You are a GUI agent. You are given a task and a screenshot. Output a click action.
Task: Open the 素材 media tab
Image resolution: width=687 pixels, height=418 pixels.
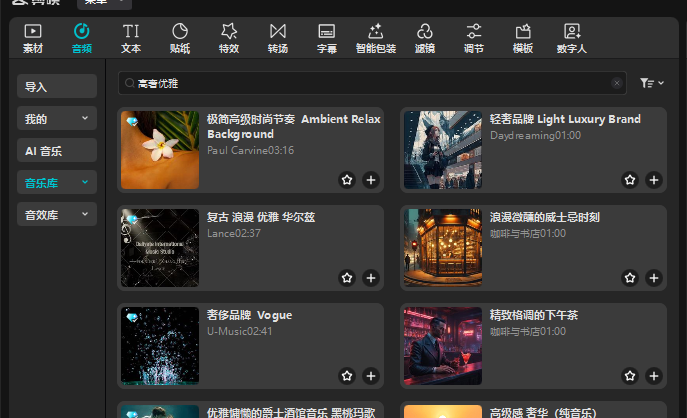(x=33, y=38)
